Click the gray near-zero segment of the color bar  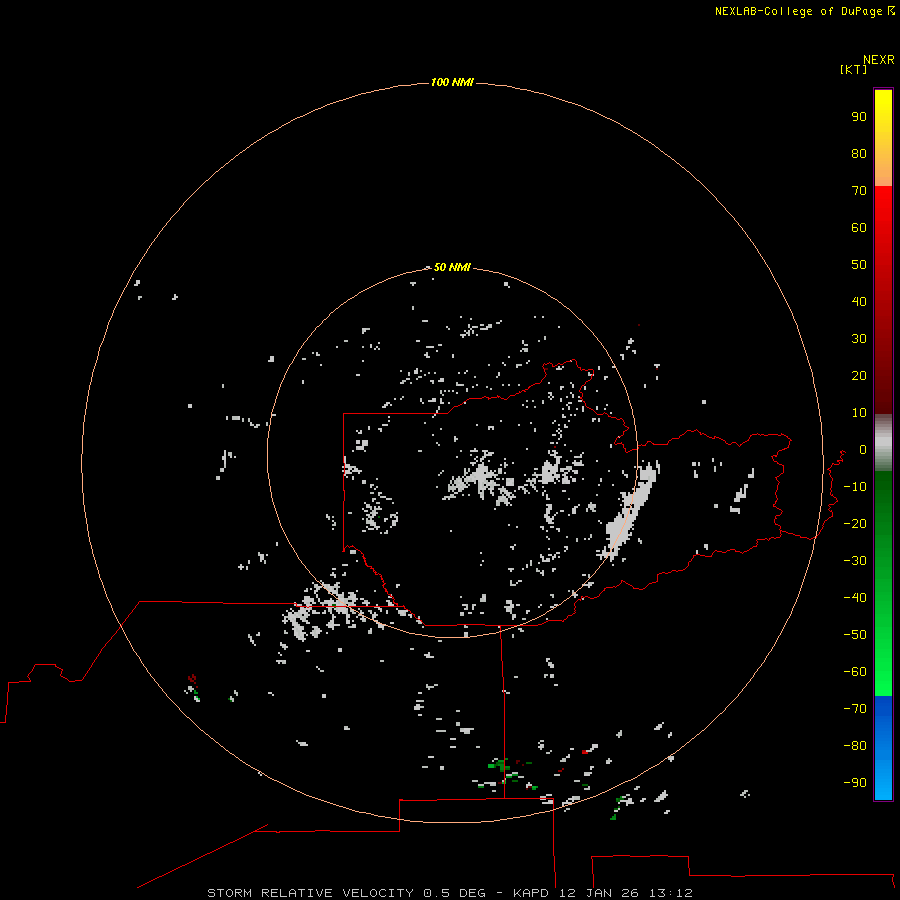[x=883, y=443]
